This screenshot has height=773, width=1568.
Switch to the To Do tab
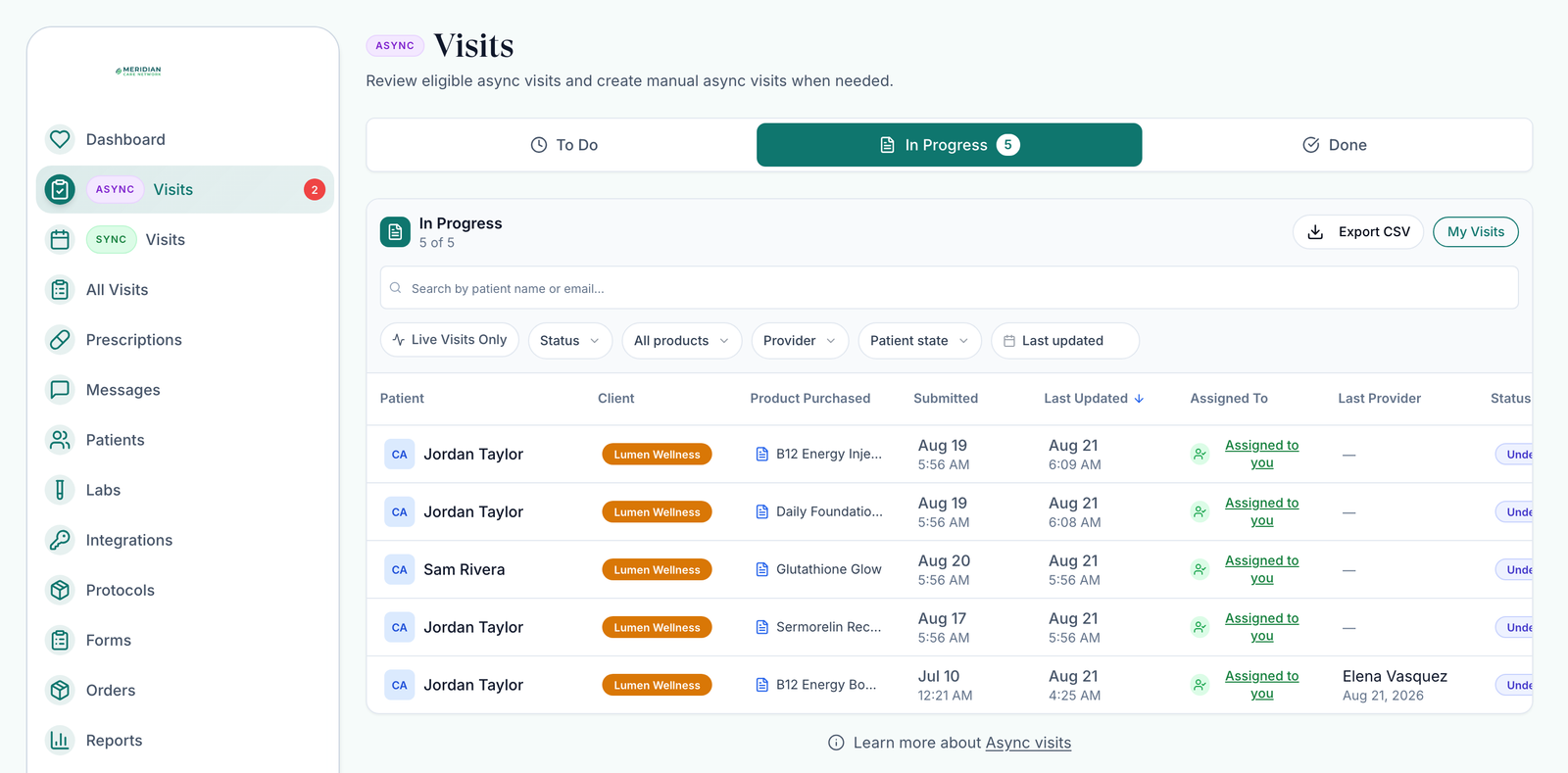(563, 145)
